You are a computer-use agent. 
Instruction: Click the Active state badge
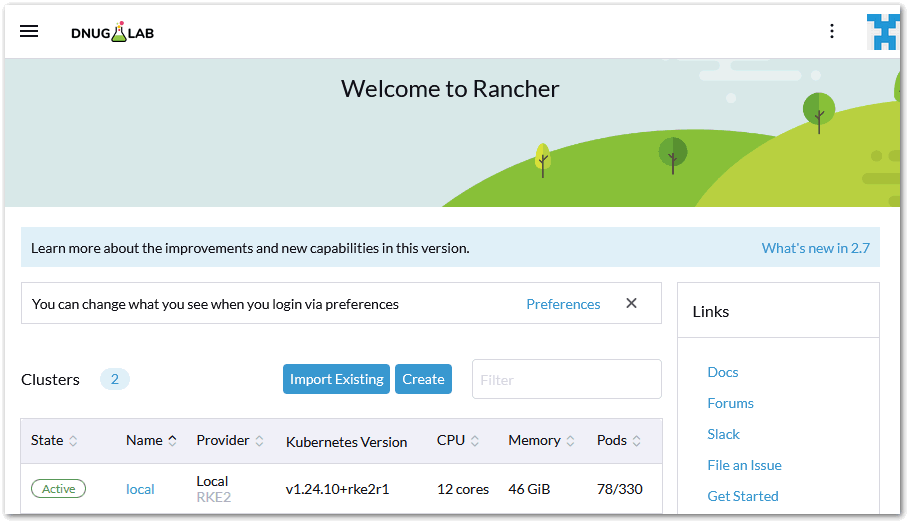(59, 489)
